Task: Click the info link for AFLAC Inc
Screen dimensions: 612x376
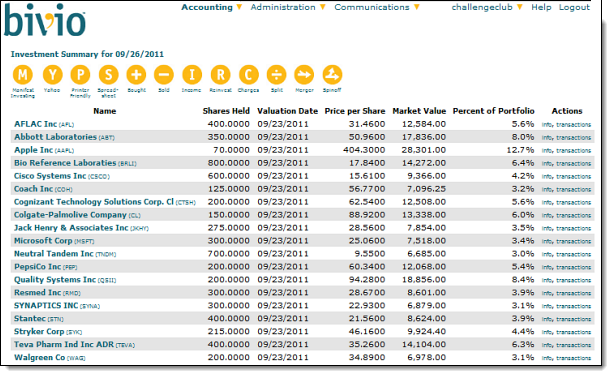Action: pyautogui.click(x=547, y=125)
